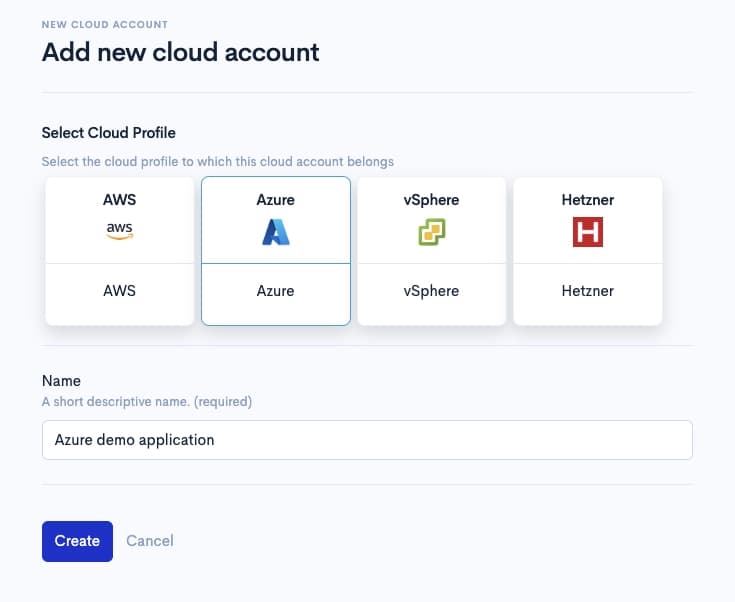Click the bold AWS card heading
Screen dimensions: 735x602
[120, 200]
